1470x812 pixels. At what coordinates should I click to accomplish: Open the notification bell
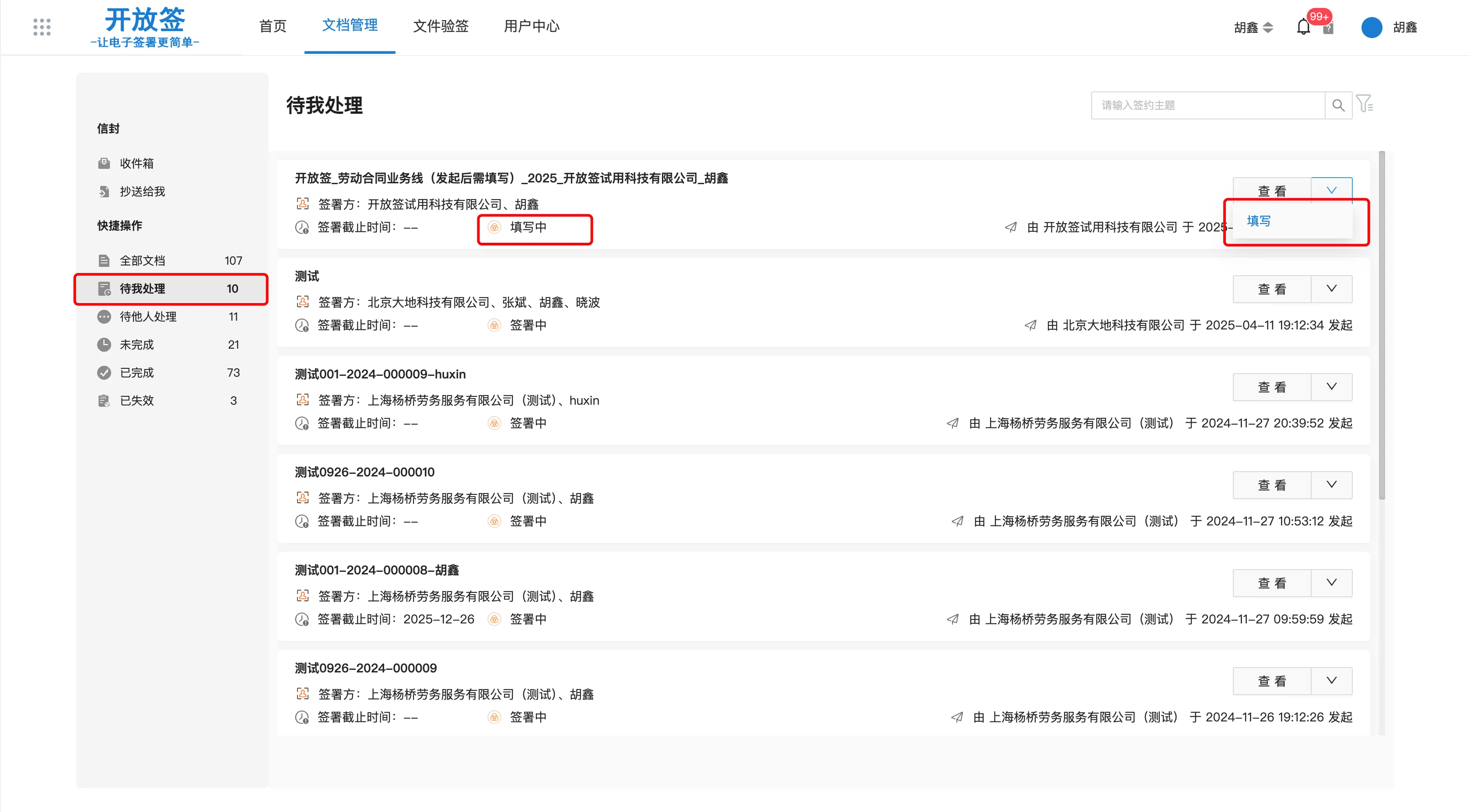click(1303, 27)
